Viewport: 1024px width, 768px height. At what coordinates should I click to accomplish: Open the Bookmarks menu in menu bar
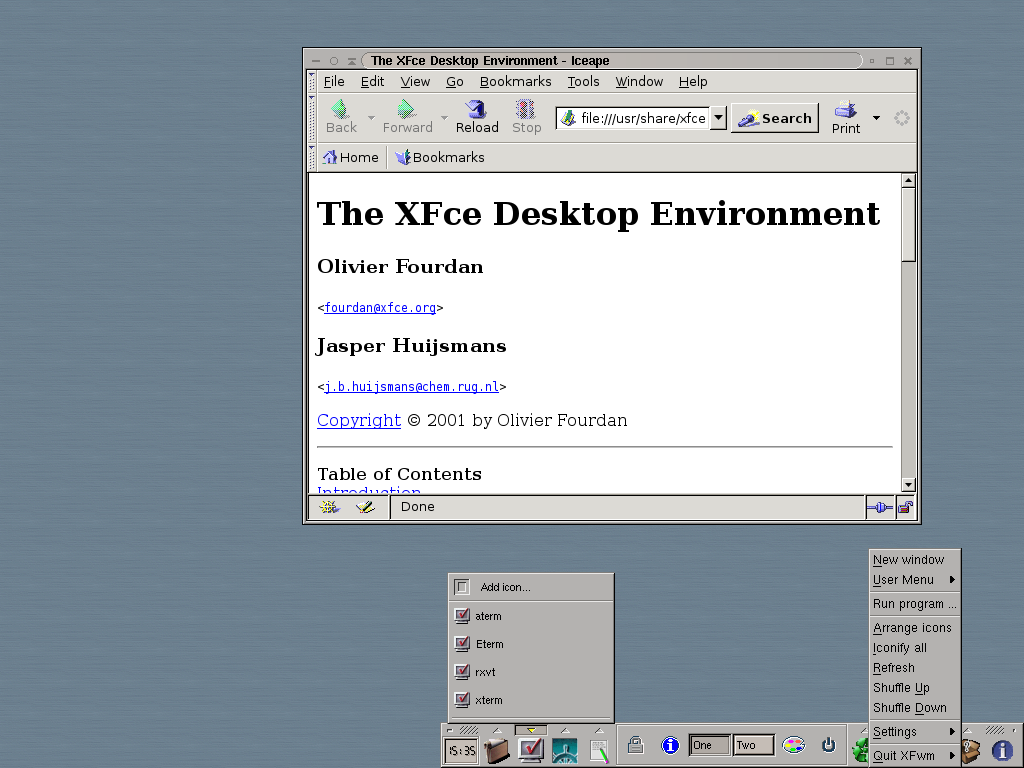(x=515, y=82)
